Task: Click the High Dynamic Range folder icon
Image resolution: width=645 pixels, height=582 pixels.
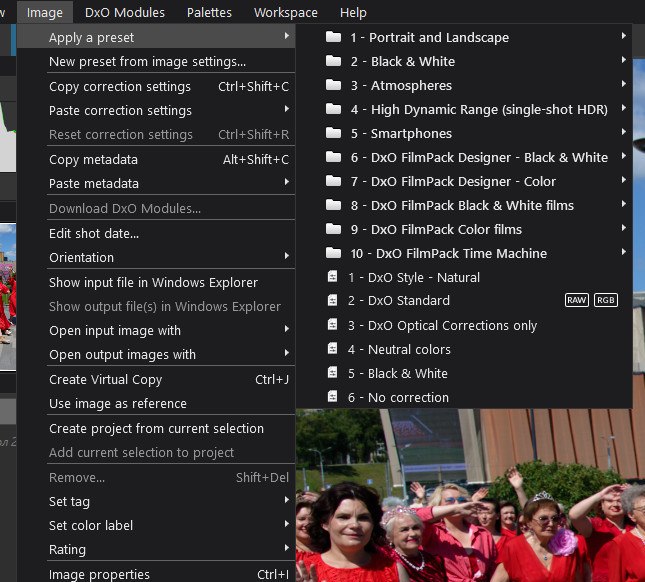Action: [x=333, y=109]
